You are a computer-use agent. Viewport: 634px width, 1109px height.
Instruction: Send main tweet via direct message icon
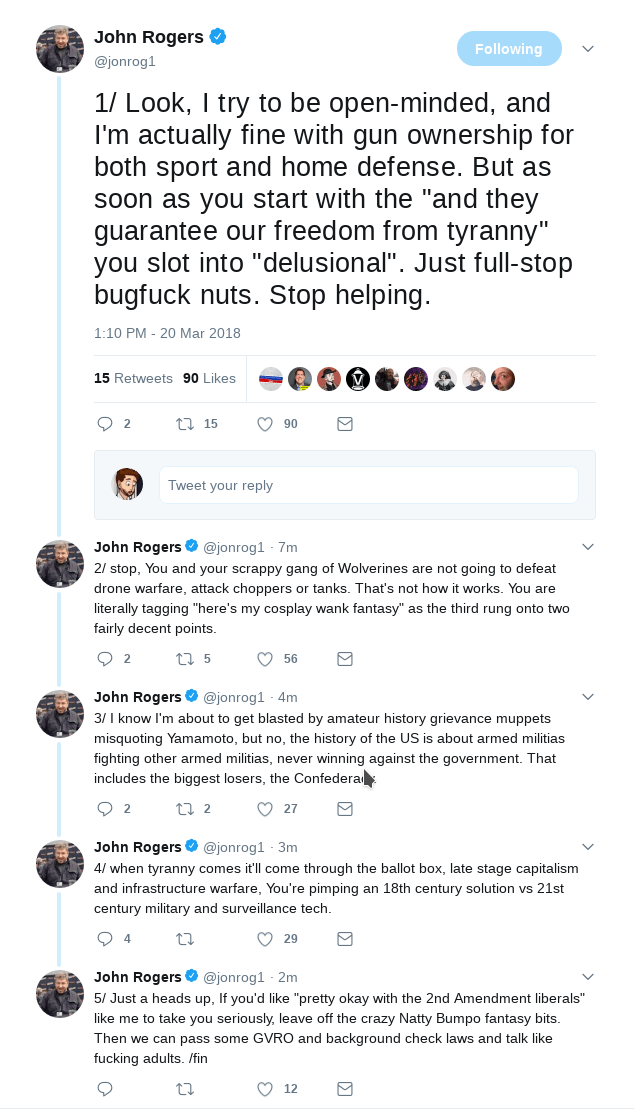345,424
